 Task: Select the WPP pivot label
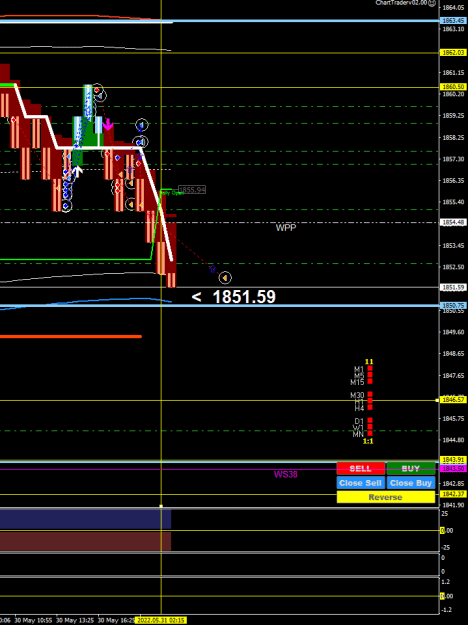point(286,228)
